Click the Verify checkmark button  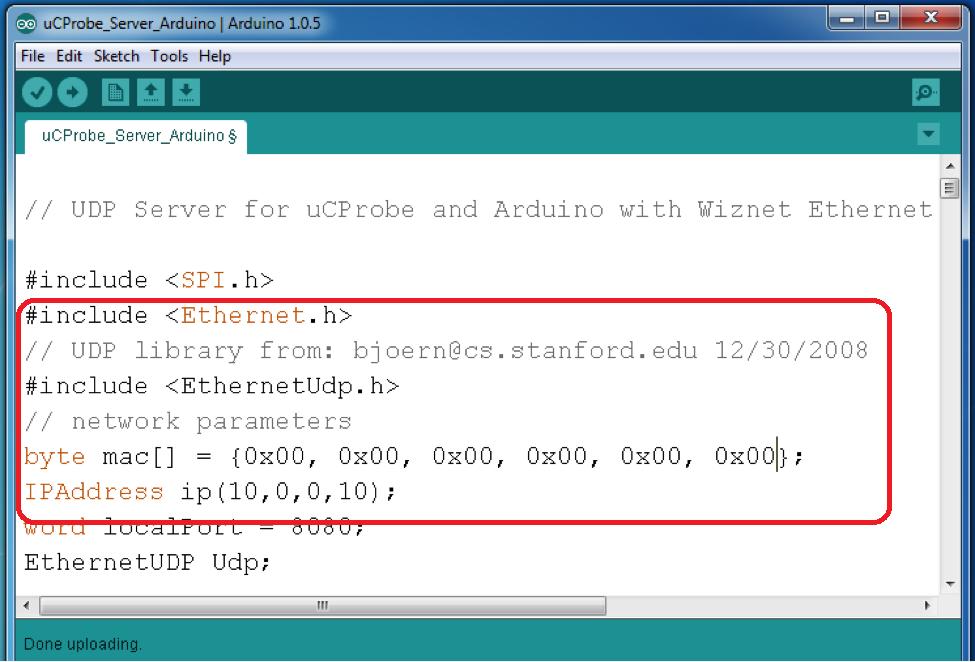click(37, 93)
